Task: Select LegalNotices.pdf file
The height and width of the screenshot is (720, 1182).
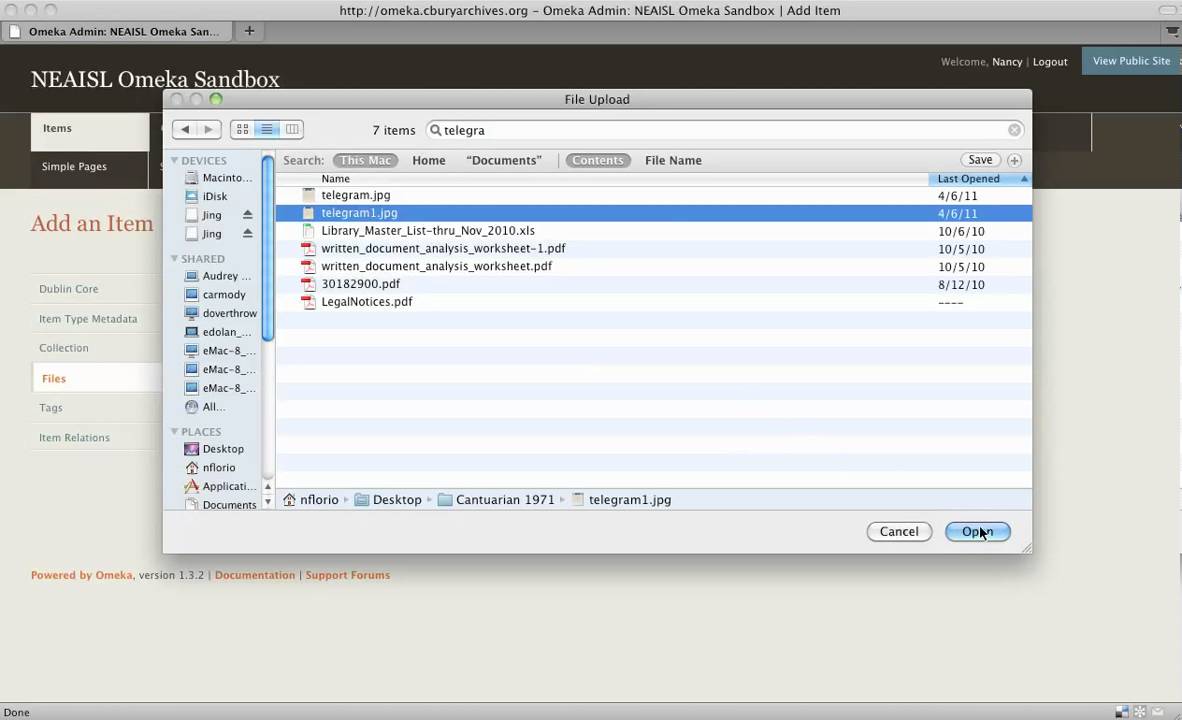Action: tap(654, 302)
